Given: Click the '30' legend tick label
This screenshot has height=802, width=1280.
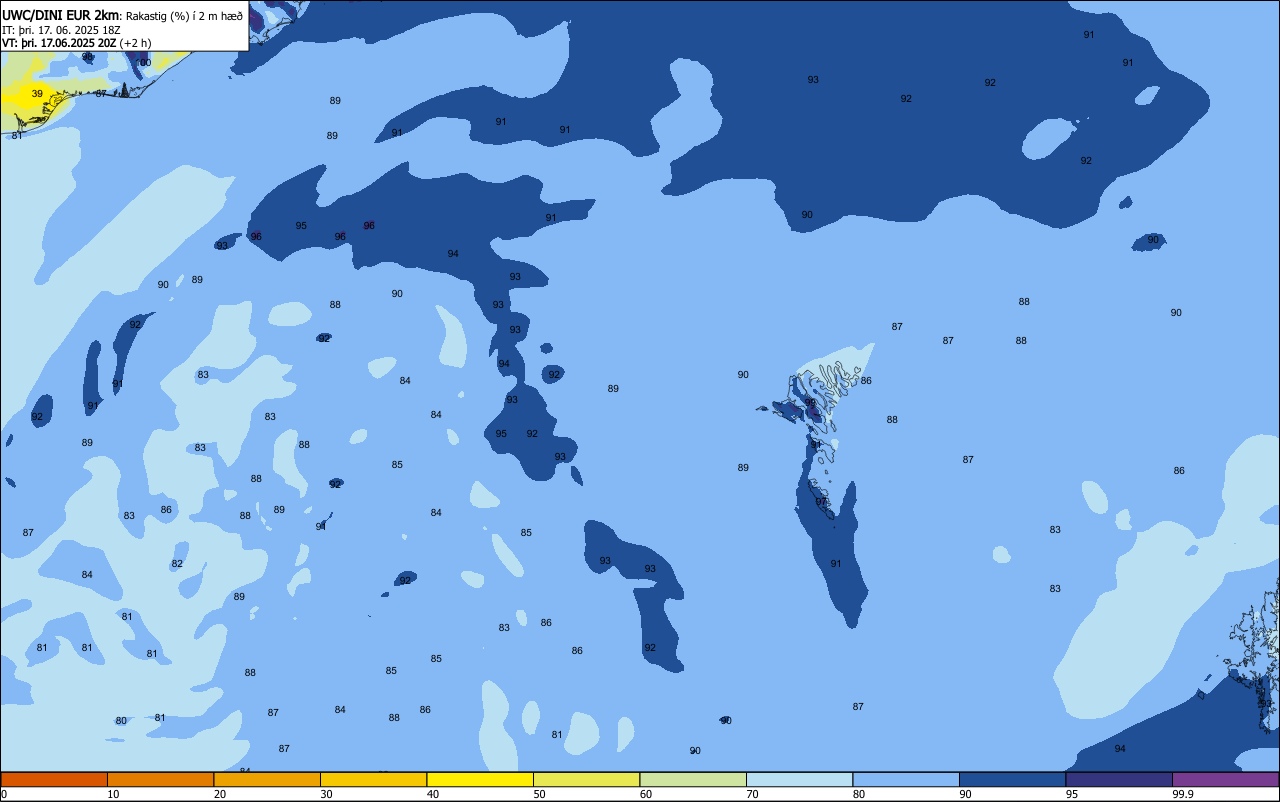Looking at the screenshot, I should tap(326, 794).
